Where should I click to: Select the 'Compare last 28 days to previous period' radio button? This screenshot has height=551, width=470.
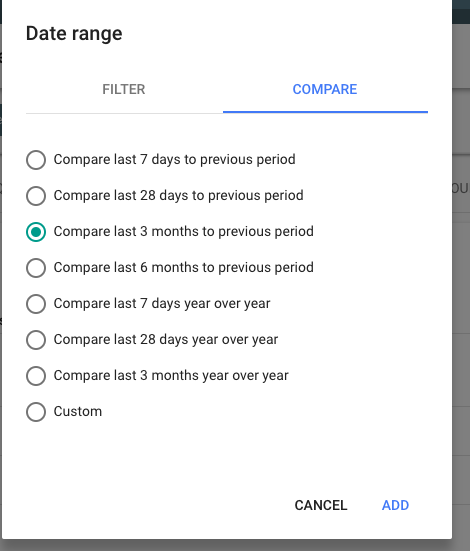pyautogui.click(x=36, y=196)
